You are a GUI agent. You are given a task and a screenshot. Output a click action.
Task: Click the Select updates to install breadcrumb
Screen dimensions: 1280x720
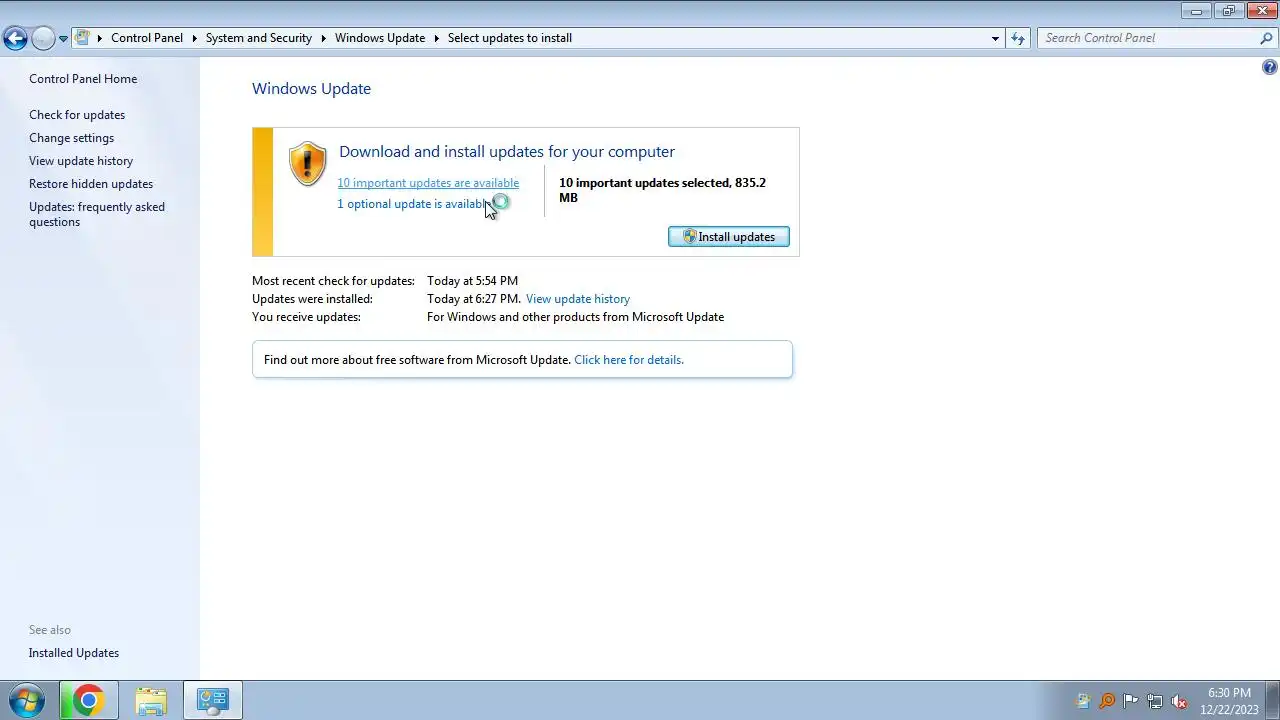[510, 38]
